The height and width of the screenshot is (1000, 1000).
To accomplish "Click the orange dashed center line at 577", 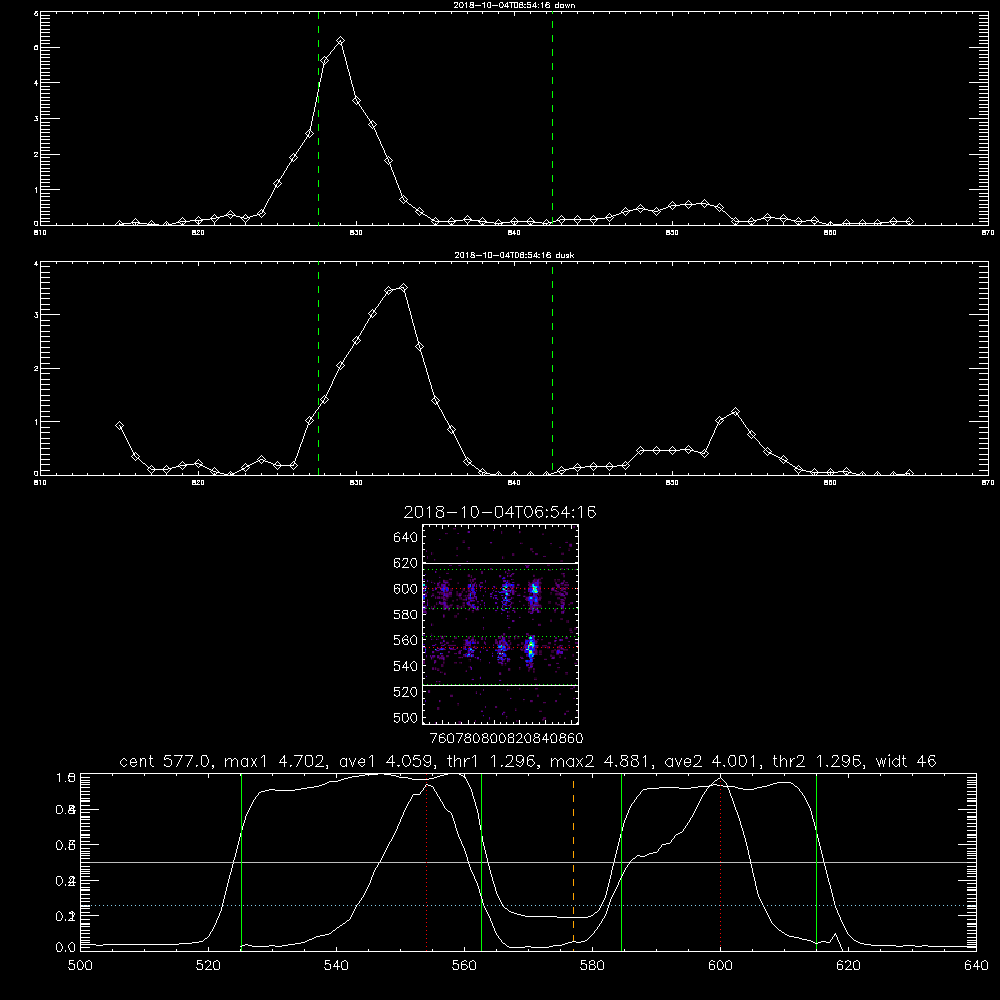I will [x=573, y=861].
